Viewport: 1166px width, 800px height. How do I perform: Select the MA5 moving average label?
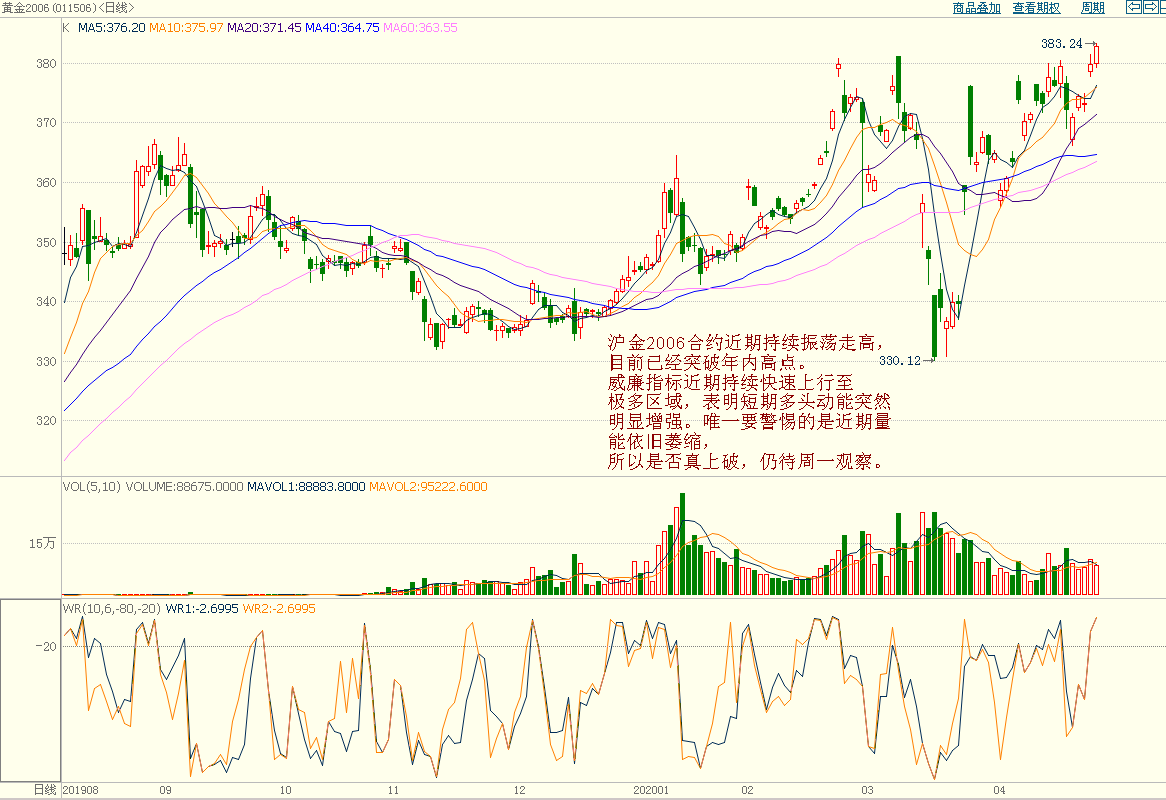point(111,28)
